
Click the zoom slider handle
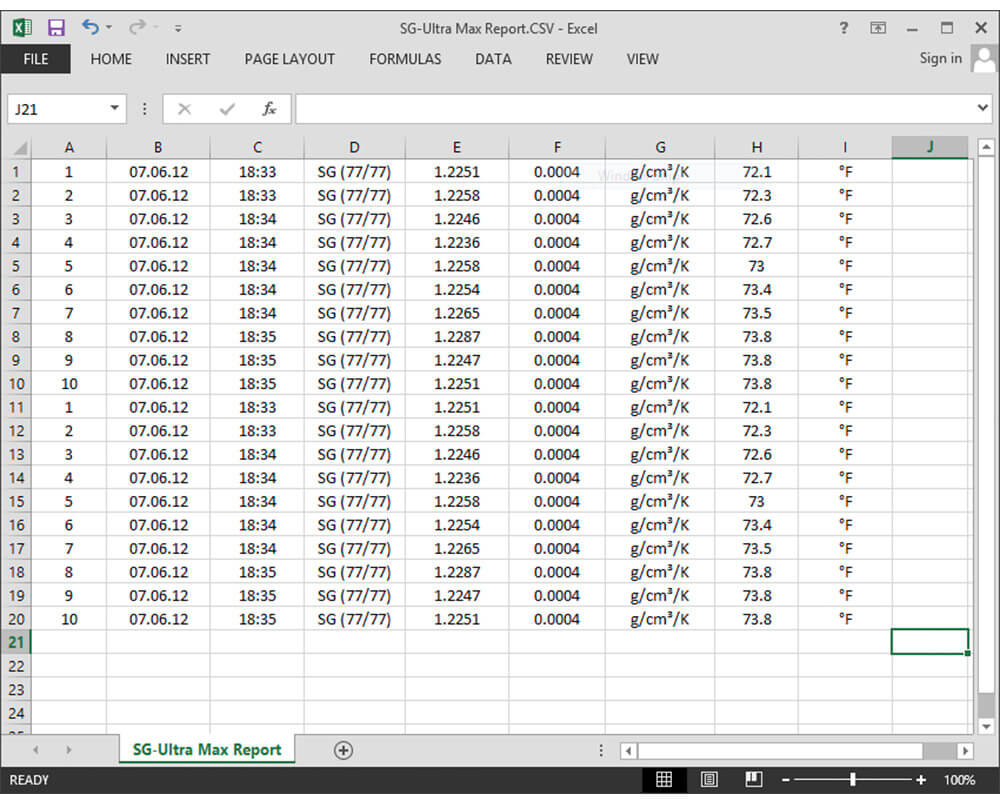[853, 780]
